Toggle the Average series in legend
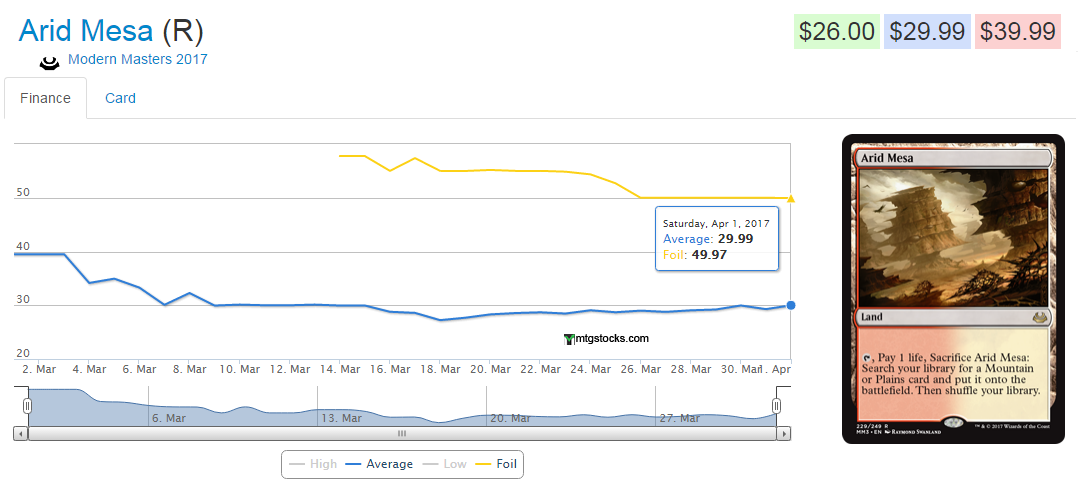Screen dimensions: 1078x490 click(379, 464)
